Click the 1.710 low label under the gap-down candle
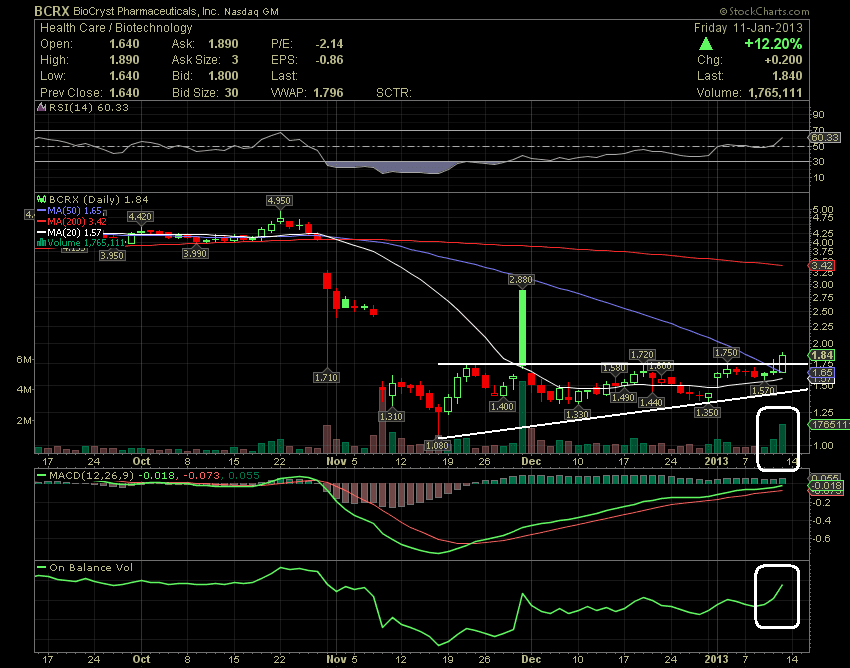The image size is (850, 668). [x=326, y=377]
